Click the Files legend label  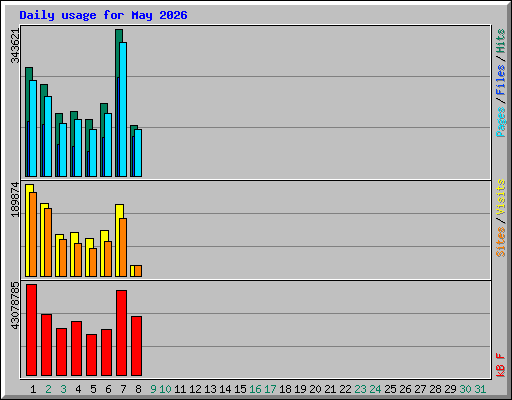point(500,79)
